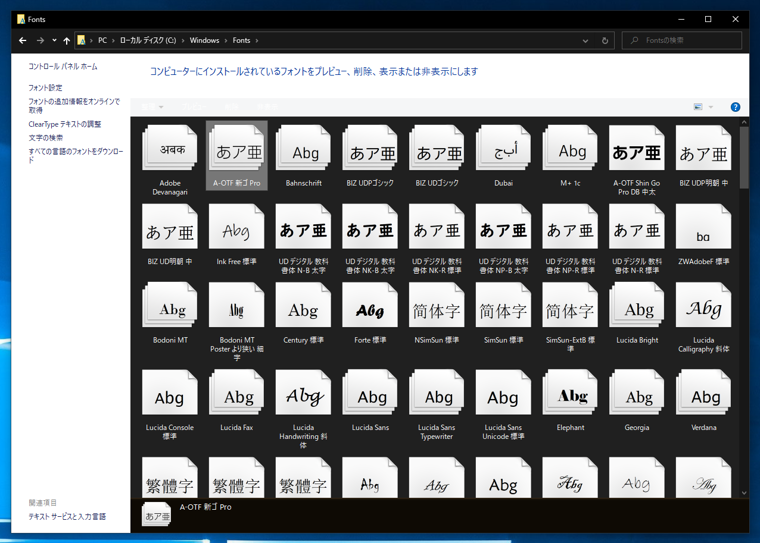
Task: Select the SimSun 標準 font icon
Action: point(504,305)
